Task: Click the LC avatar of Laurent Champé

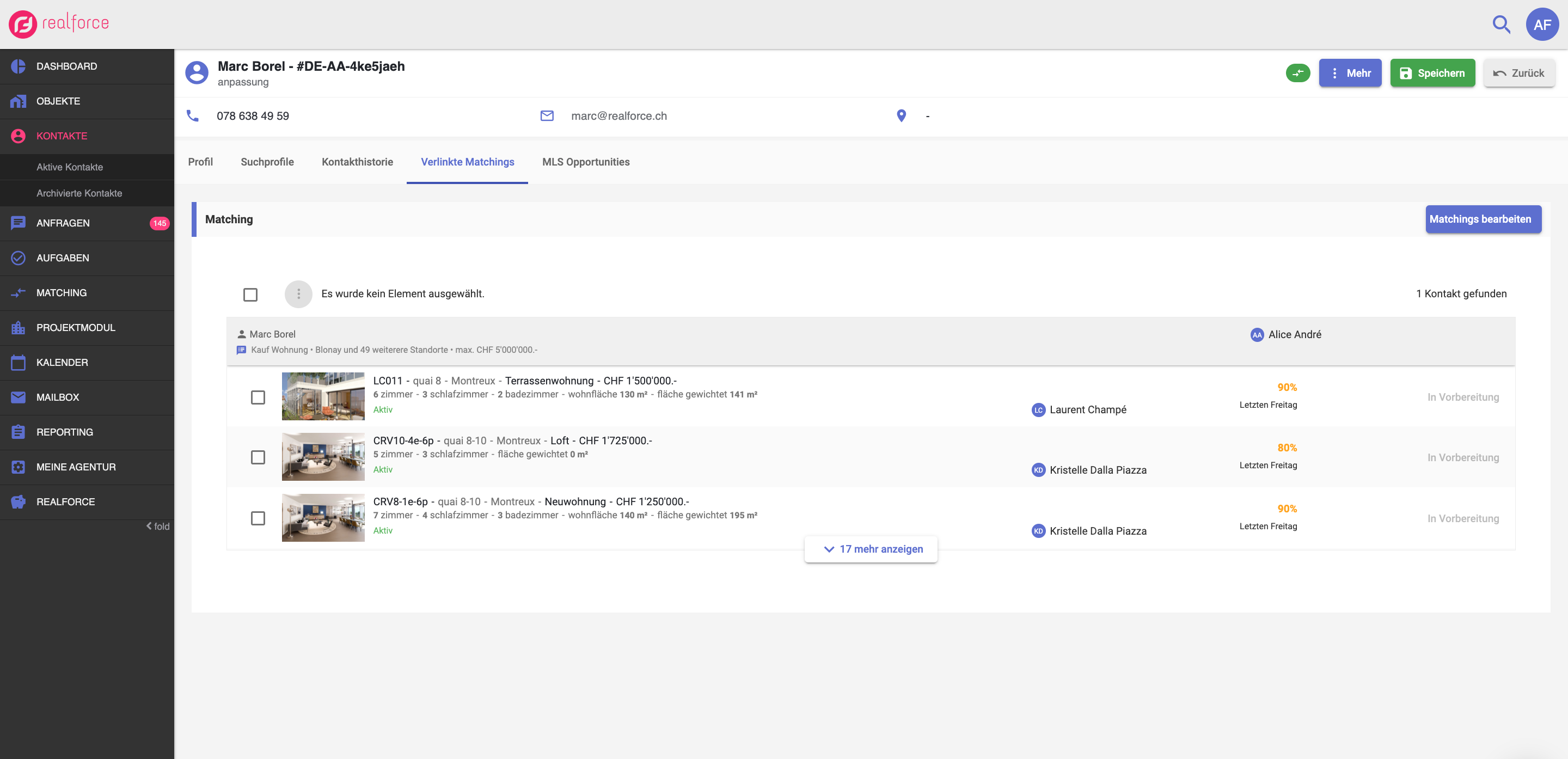Action: coord(1038,409)
